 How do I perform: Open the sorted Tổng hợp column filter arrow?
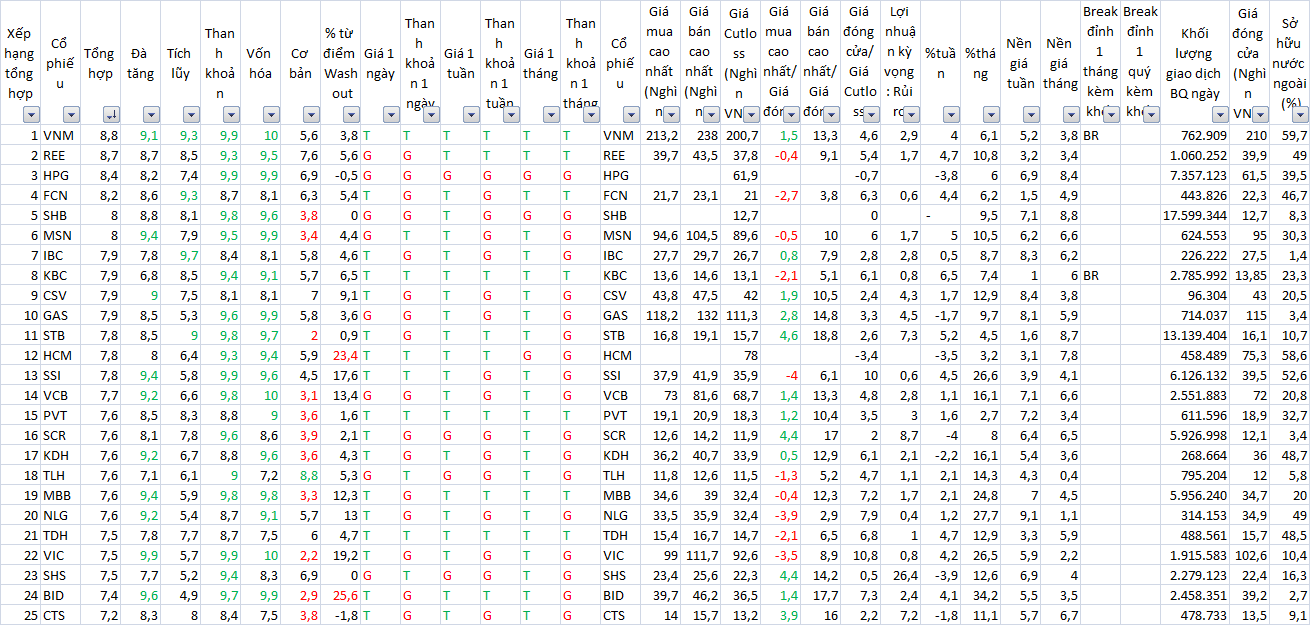111,115
